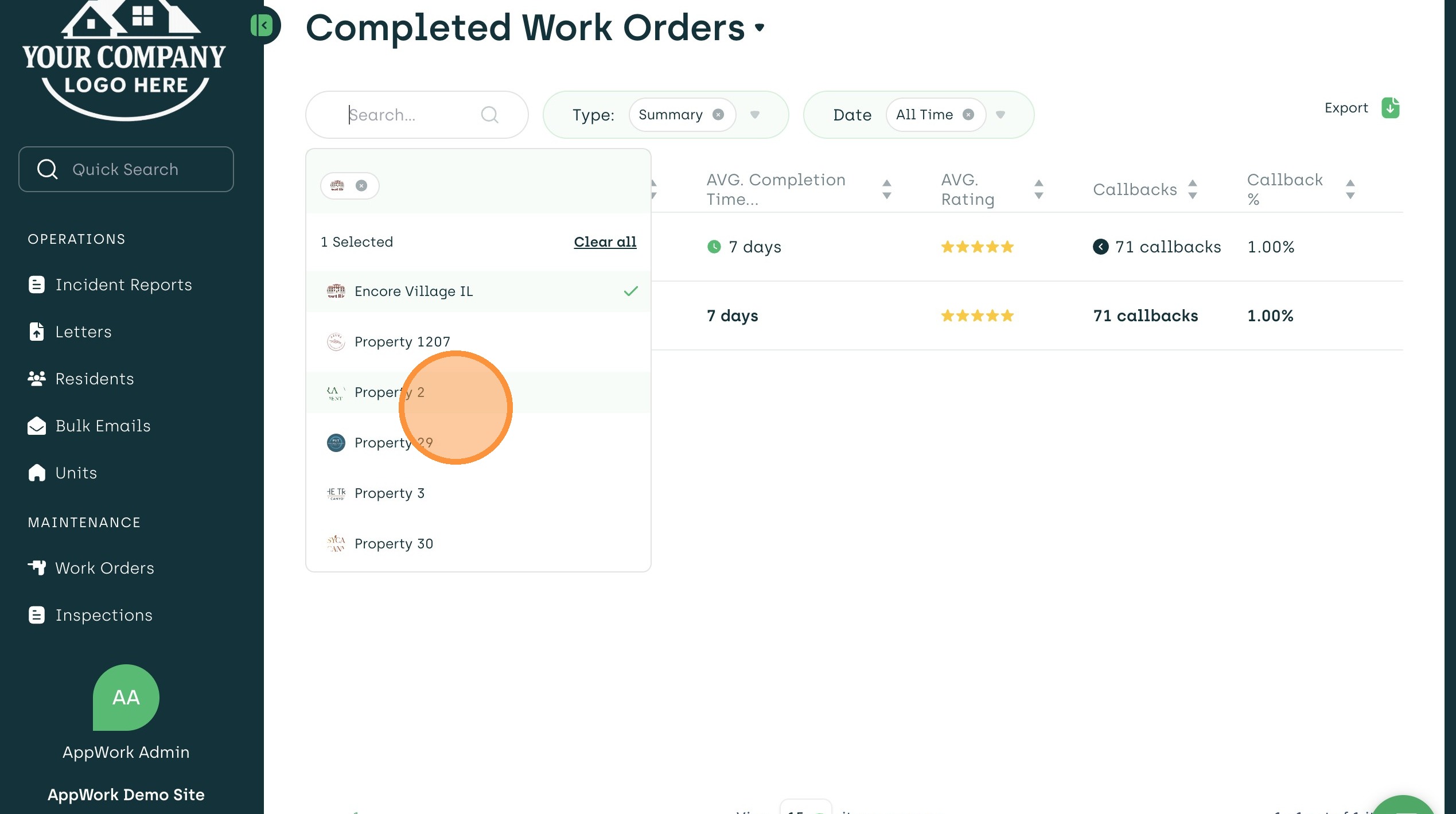The height and width of the screenshot is (814, 1456).
Task: Open the Completed Work Orders title dropdown
Action: pyautogui.click(x=760, y=28)
